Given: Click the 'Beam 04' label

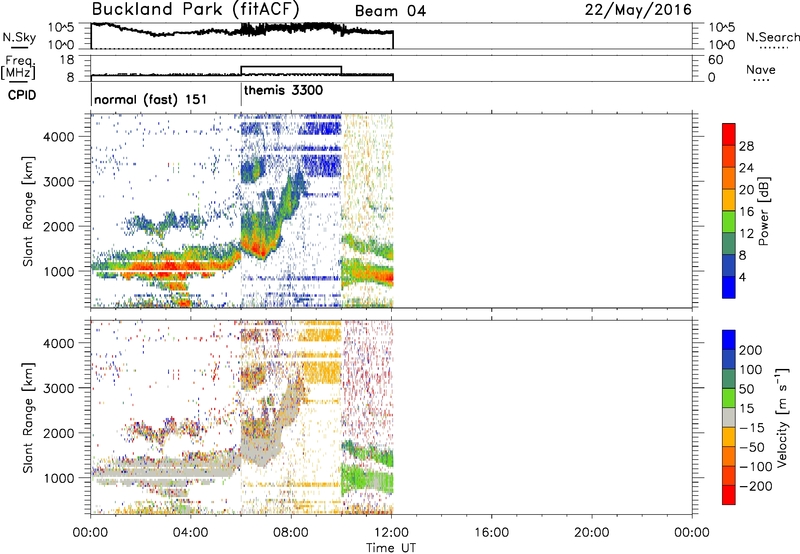Looking at the screenshot, I should 390,11.
